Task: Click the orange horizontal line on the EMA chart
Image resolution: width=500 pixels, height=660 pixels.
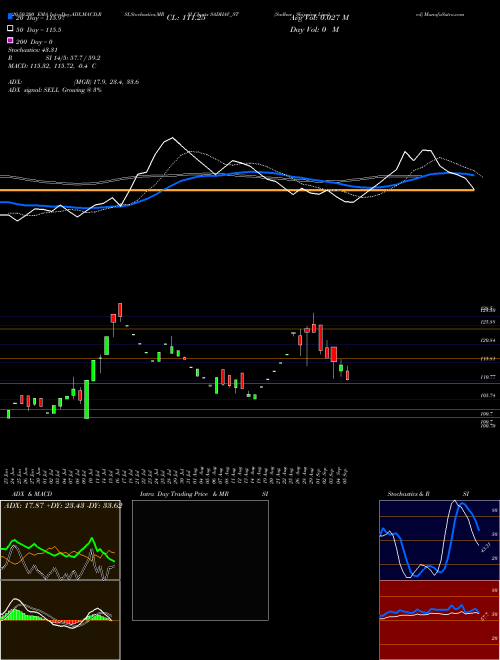Action: click(237, 191)
